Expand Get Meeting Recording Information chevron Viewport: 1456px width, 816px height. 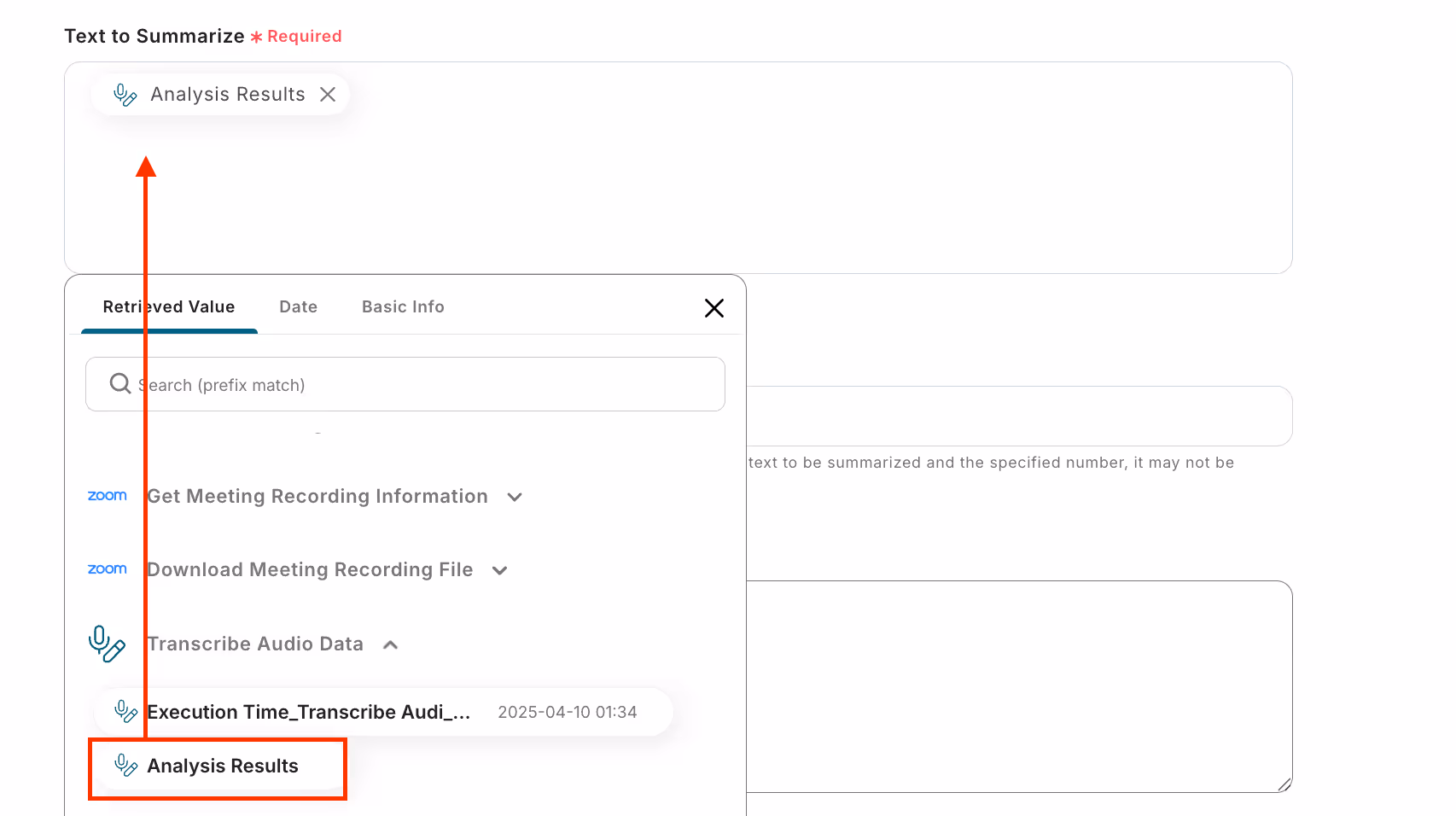point(515,497)
